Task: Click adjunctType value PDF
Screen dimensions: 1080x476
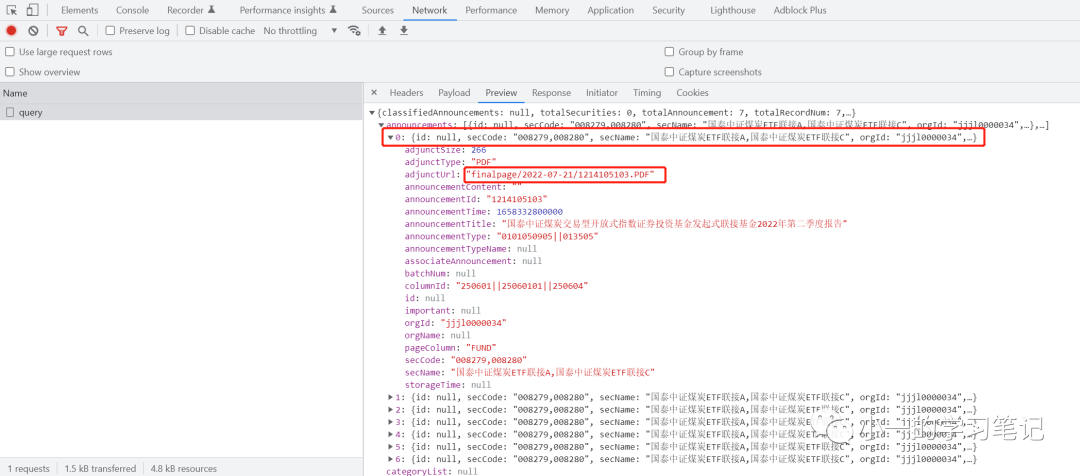Action: (x=482, y=162)
